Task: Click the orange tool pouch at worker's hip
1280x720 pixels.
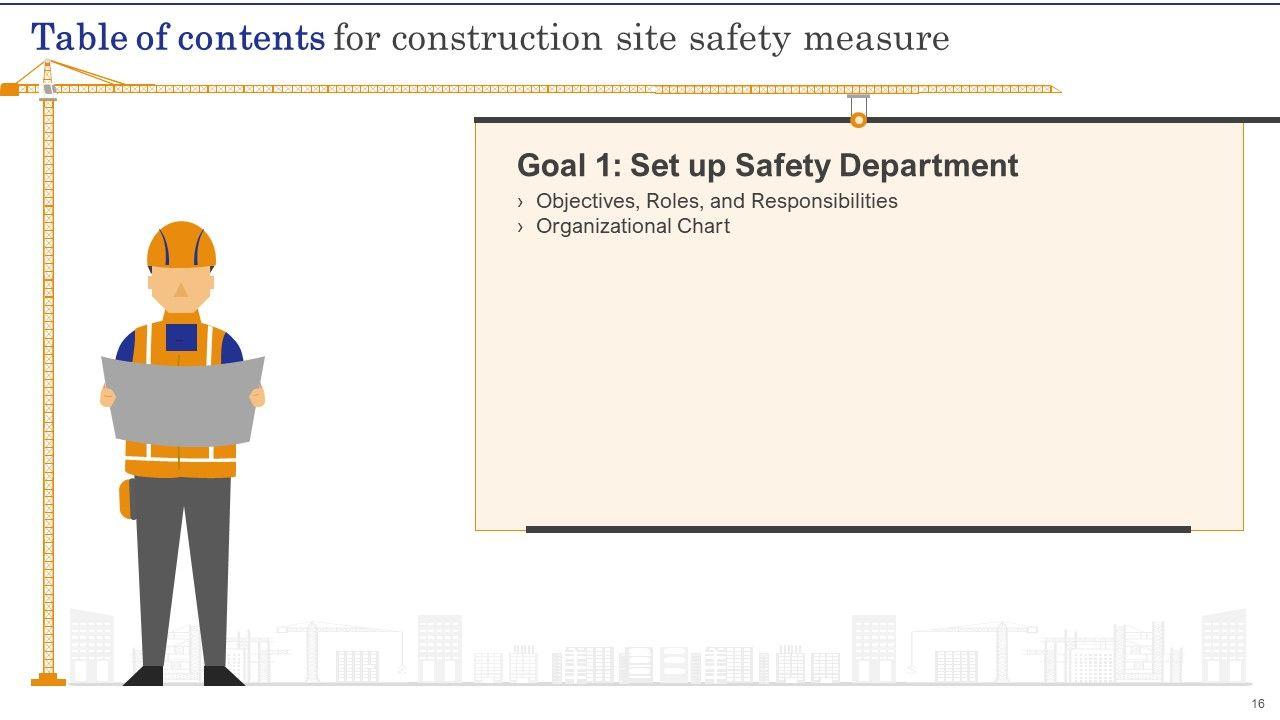Action: (x=126, y=498)
